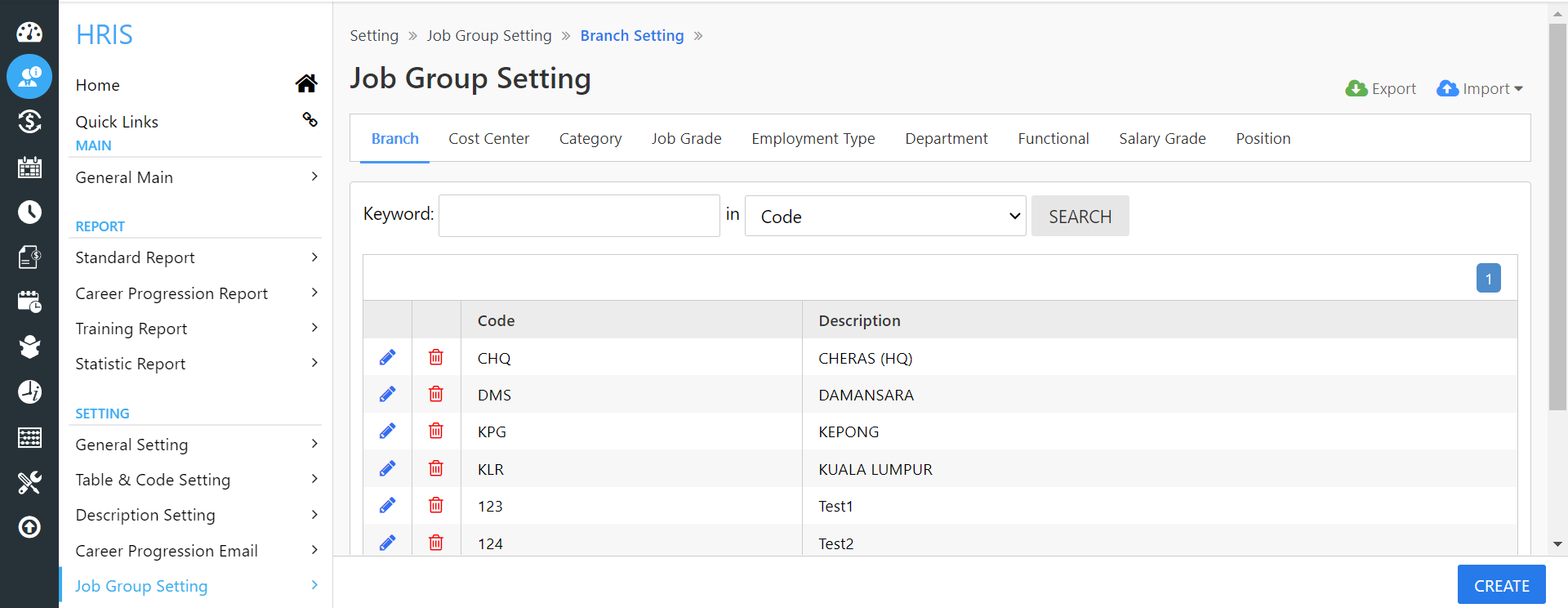Switch to the Department tab
This screenshot has height=608, width=1568.
pyautogui.click(x=947, y=138)
